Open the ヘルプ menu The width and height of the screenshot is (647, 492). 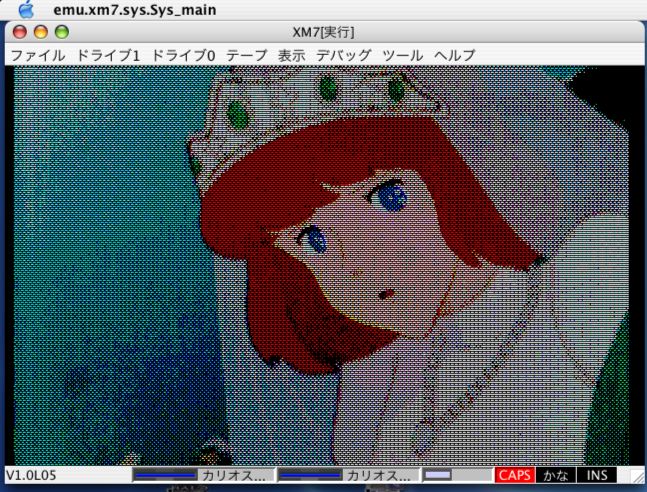[455, 55]
